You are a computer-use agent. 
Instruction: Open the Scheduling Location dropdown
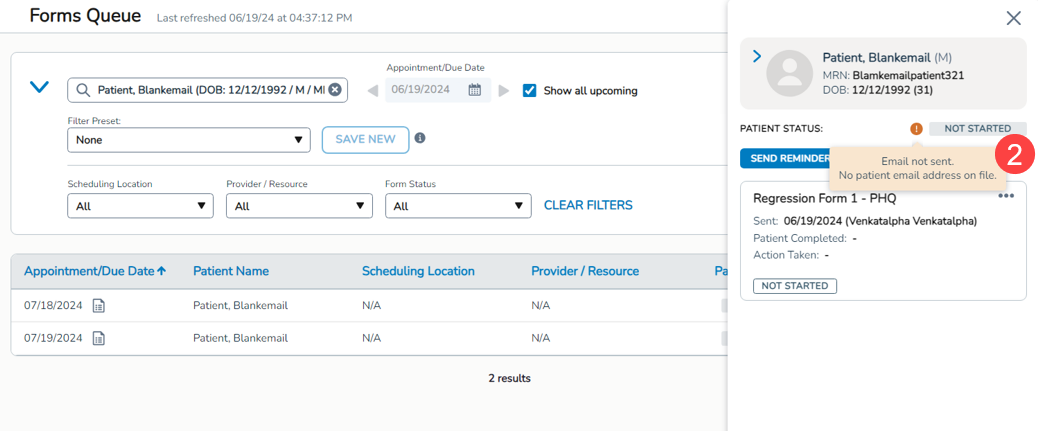[140, 206]
